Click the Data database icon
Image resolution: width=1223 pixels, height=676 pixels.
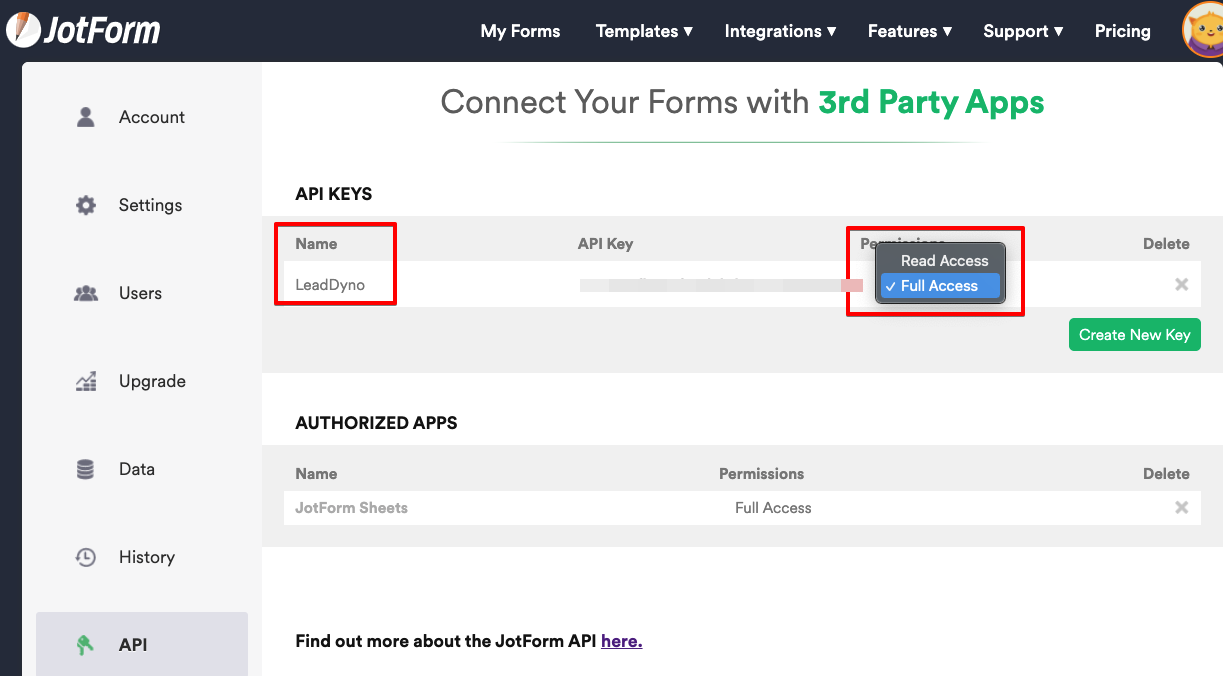86,469
